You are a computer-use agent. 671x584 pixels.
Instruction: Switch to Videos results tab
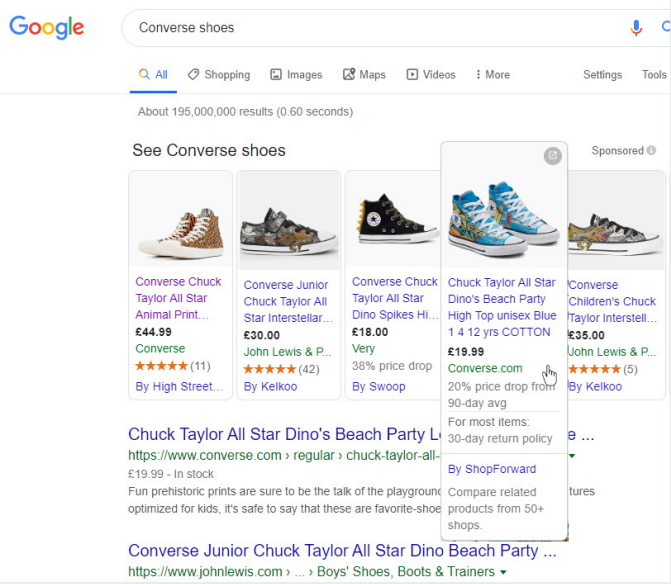(x=430, y=75)
